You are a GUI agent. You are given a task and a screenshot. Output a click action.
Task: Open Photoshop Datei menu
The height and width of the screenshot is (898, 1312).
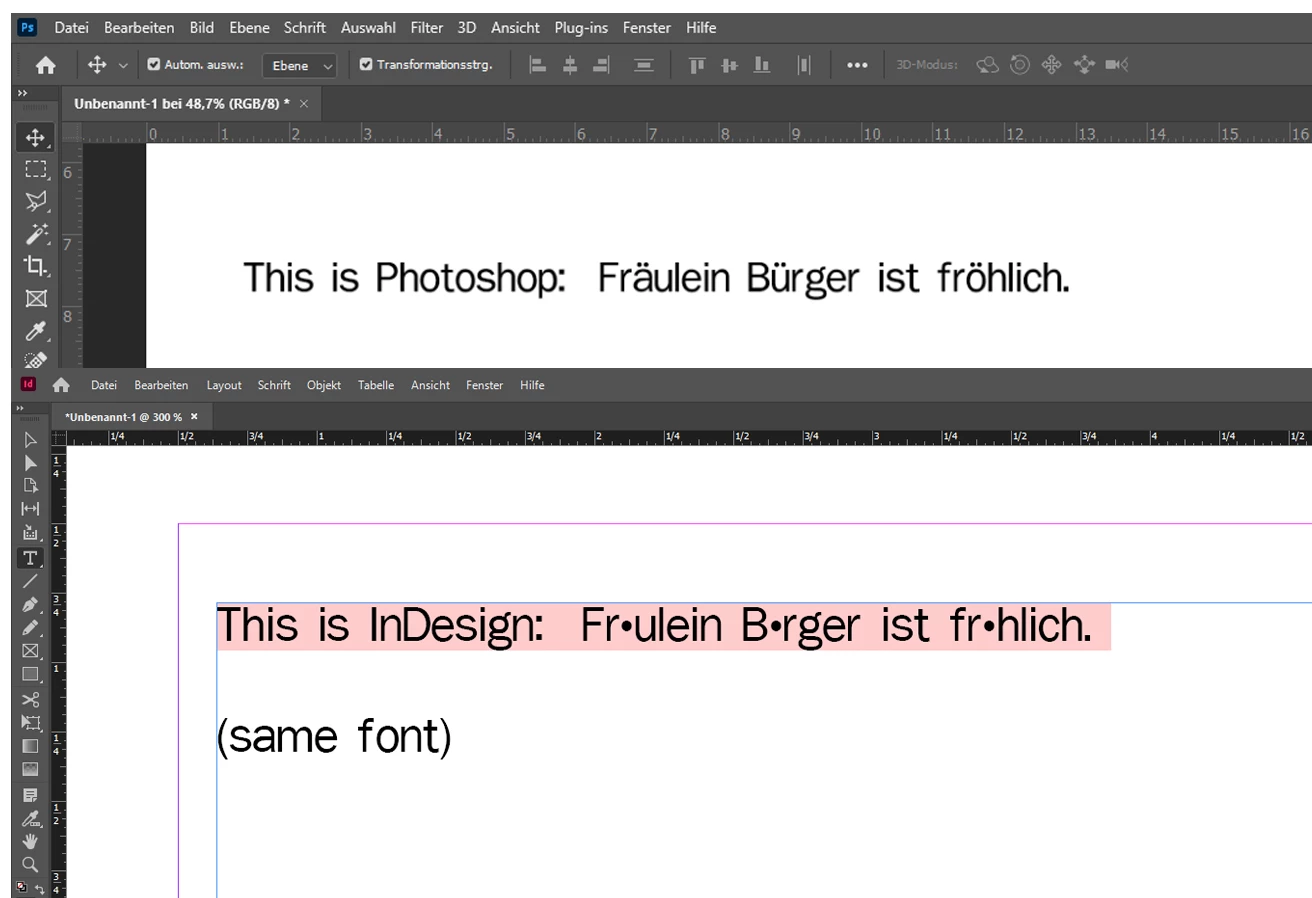tap(71, 28)
